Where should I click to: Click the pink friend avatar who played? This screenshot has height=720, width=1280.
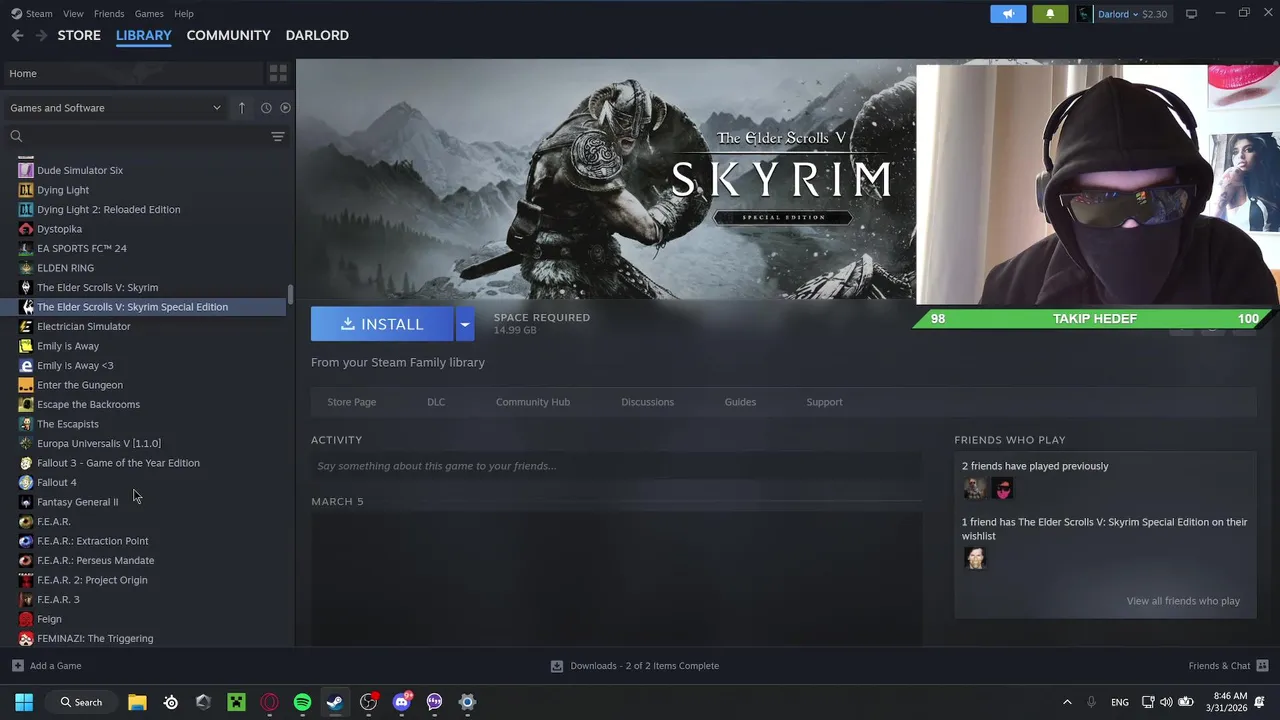coord(1002,488)
